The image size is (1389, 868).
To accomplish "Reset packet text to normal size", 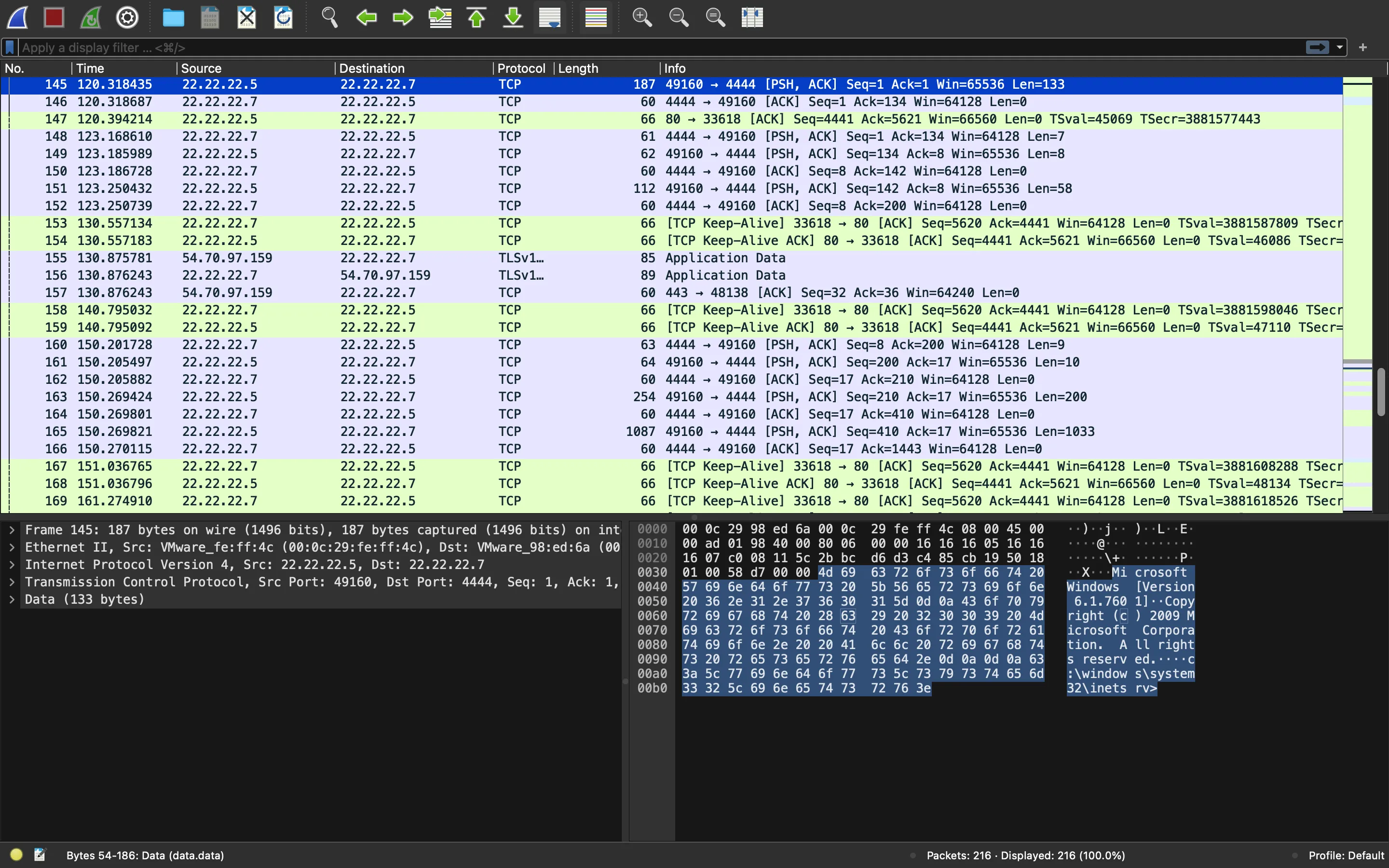I will [x=715, y=17].
